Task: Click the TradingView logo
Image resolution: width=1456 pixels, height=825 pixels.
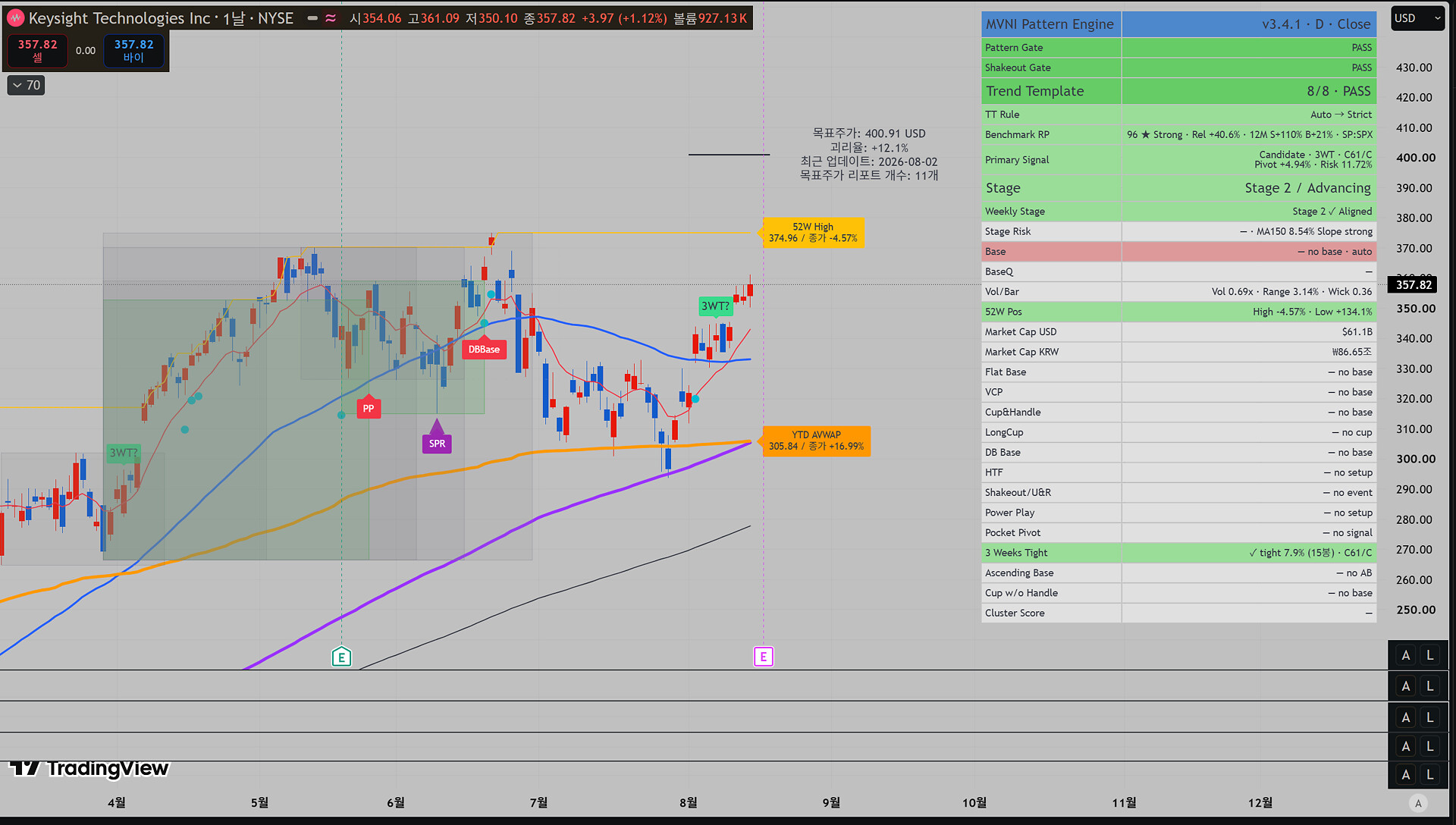Action: (x=89, y=769)
